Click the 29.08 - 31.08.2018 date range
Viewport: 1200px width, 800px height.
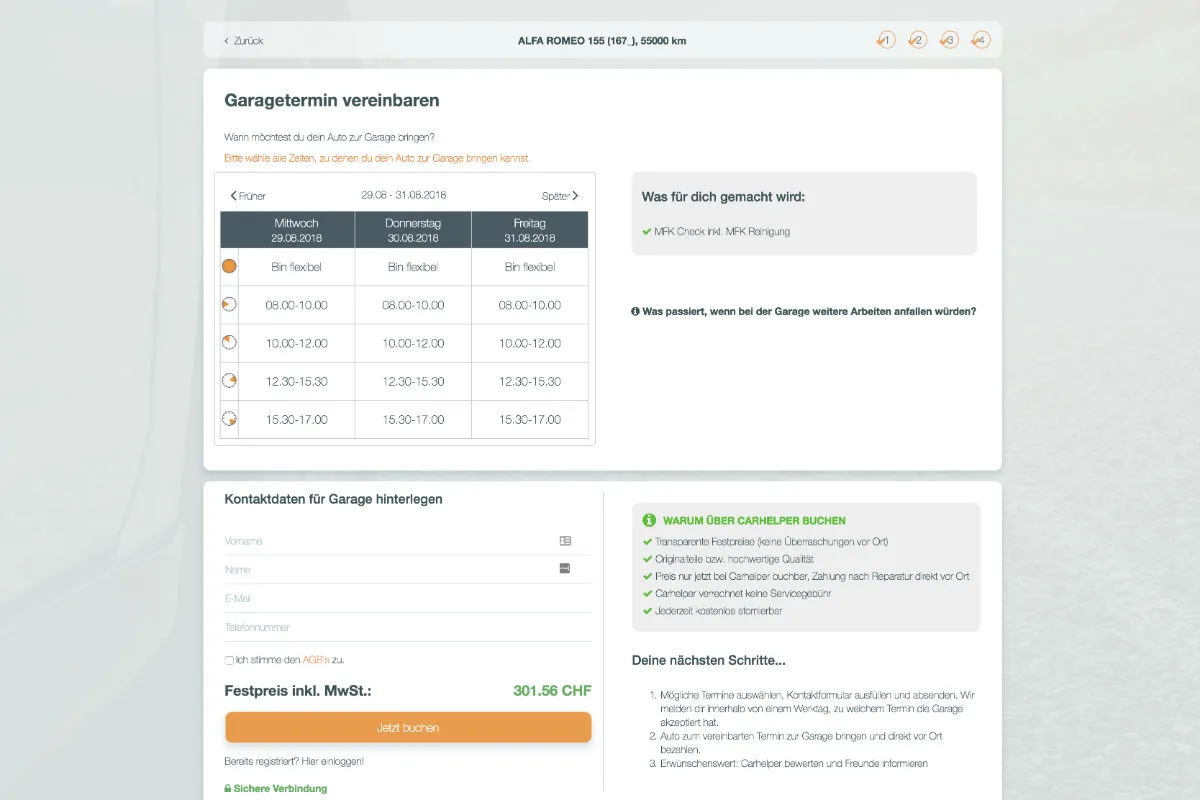click(x=404, y=195)
